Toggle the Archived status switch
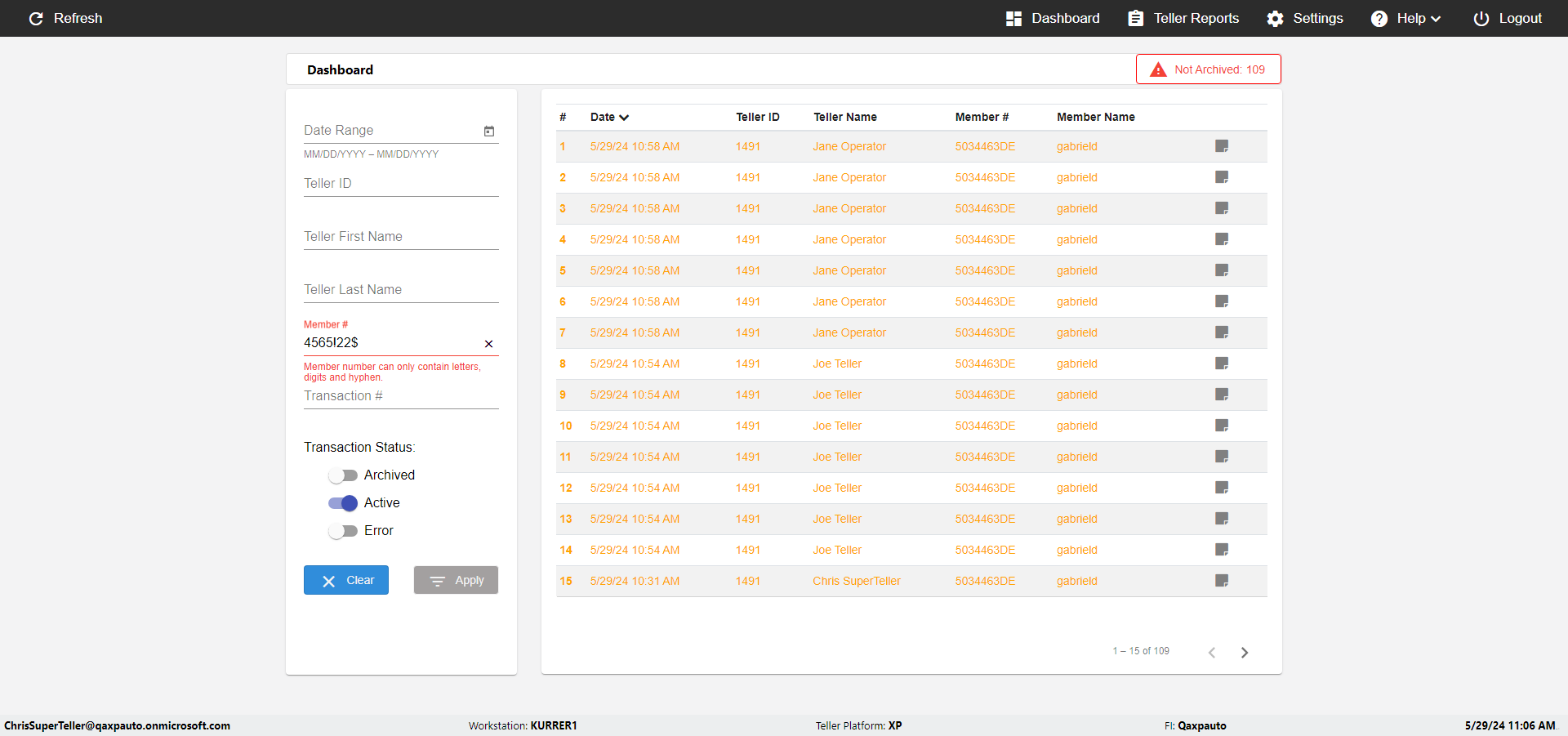 (x=343, y=475)
